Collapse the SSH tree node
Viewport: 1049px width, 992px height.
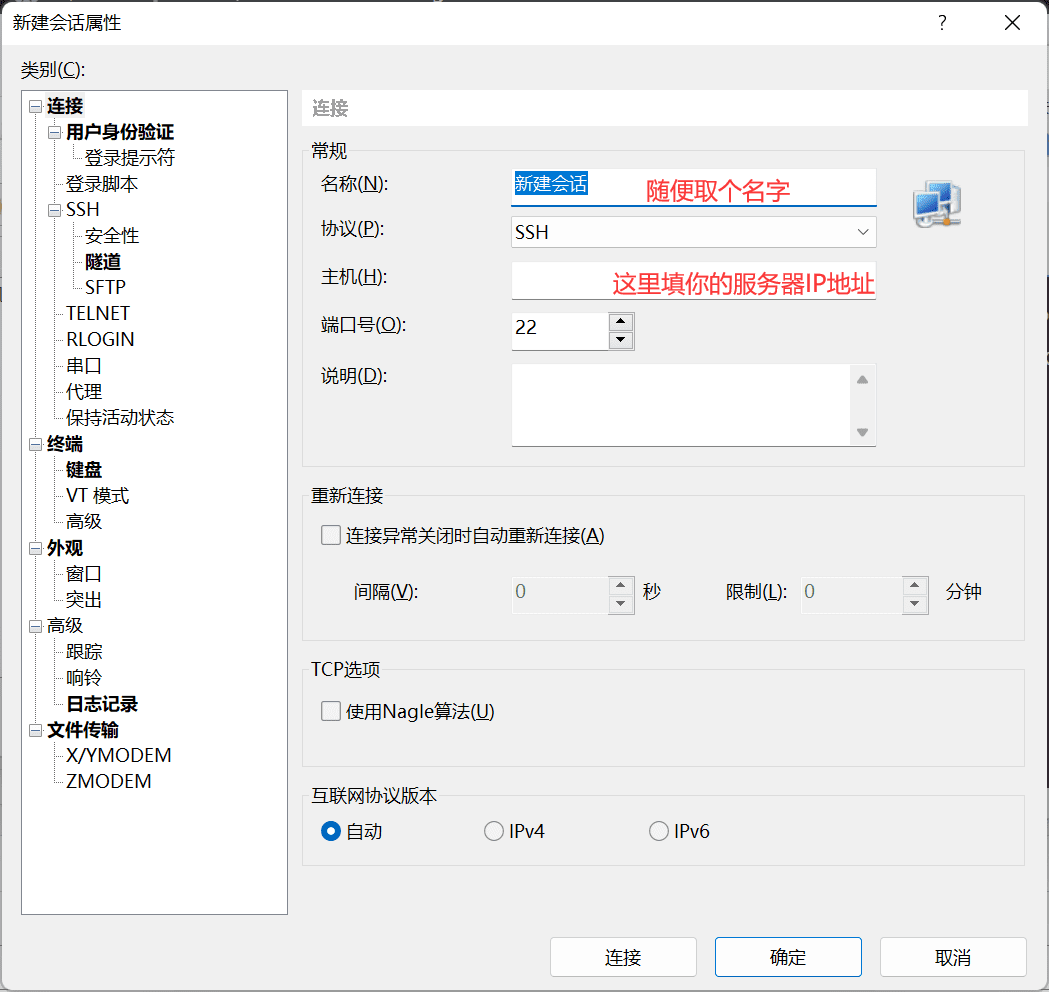coord(54,210)
